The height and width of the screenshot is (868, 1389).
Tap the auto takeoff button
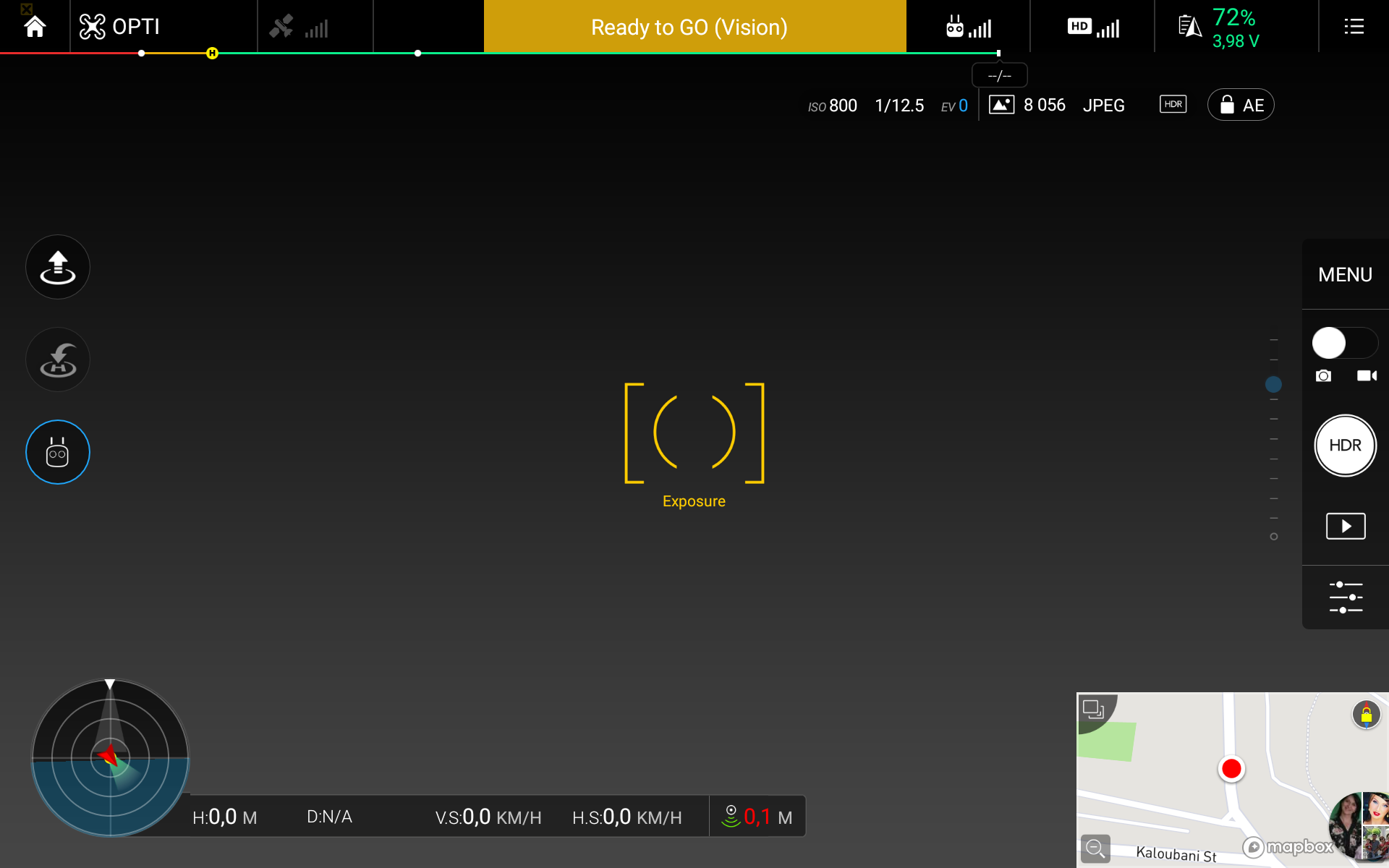pyautogui.click(x=58, y=267)
